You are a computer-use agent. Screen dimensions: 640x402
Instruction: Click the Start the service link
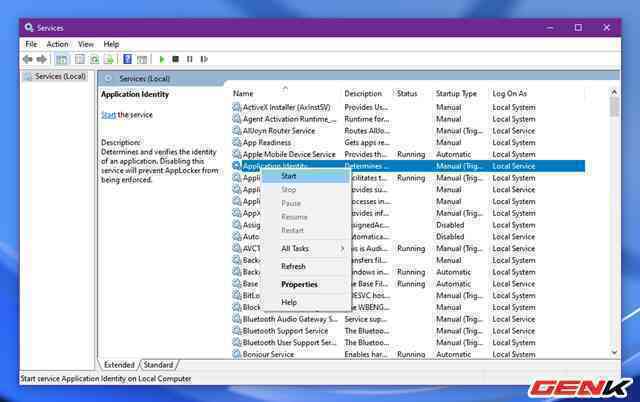tap(108, 115)
